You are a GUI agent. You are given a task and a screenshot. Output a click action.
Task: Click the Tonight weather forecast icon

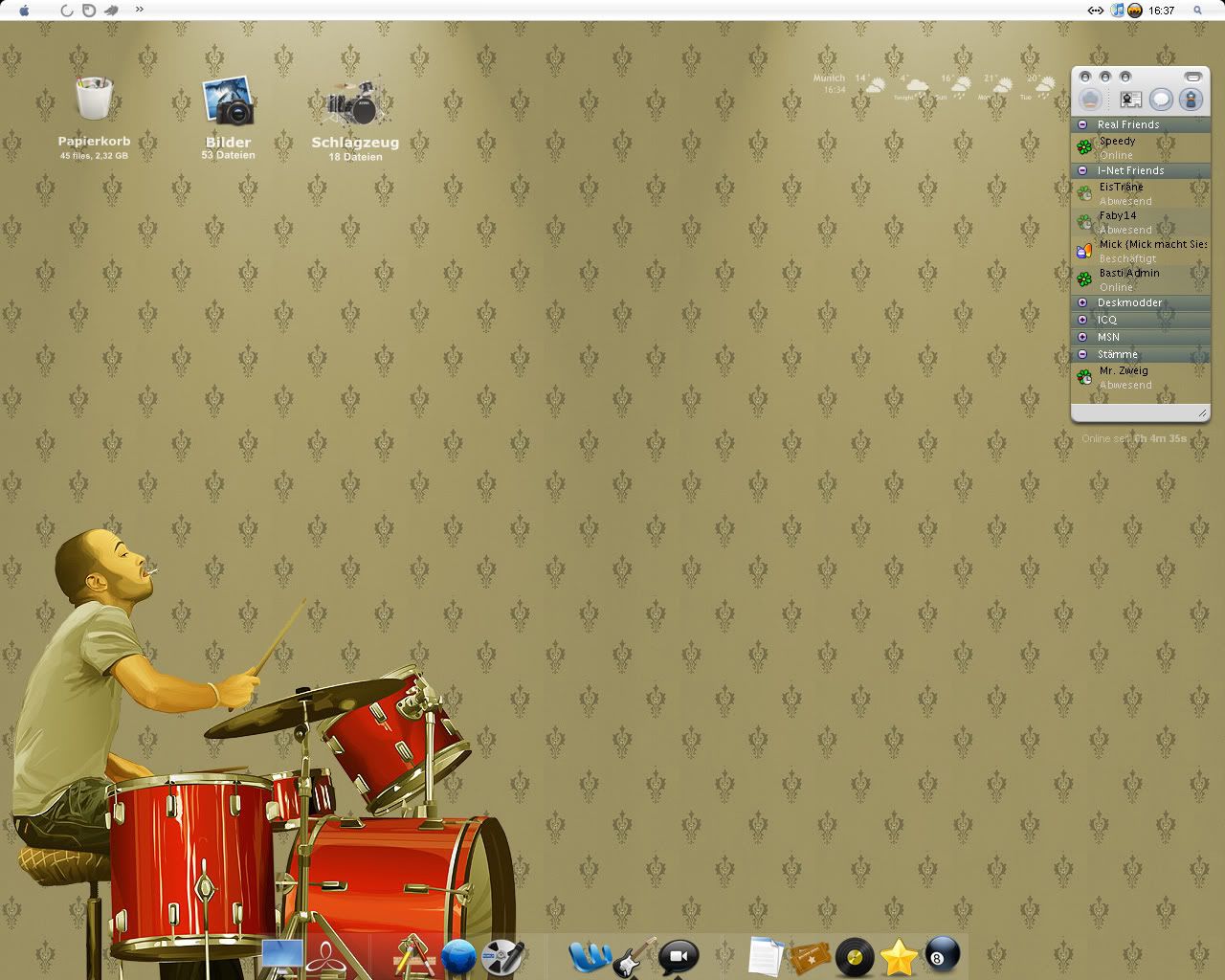coord(916,88)
